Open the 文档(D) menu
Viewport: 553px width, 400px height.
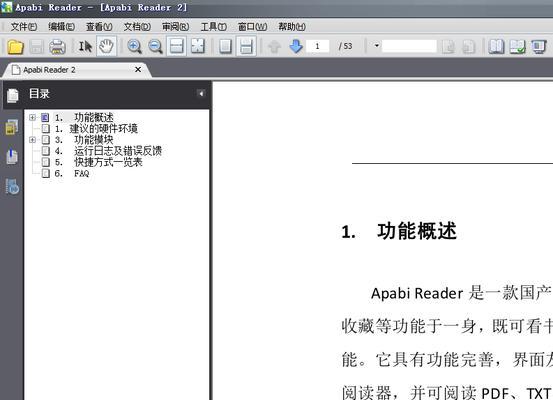pyautogui.click(x=137, y=26)
